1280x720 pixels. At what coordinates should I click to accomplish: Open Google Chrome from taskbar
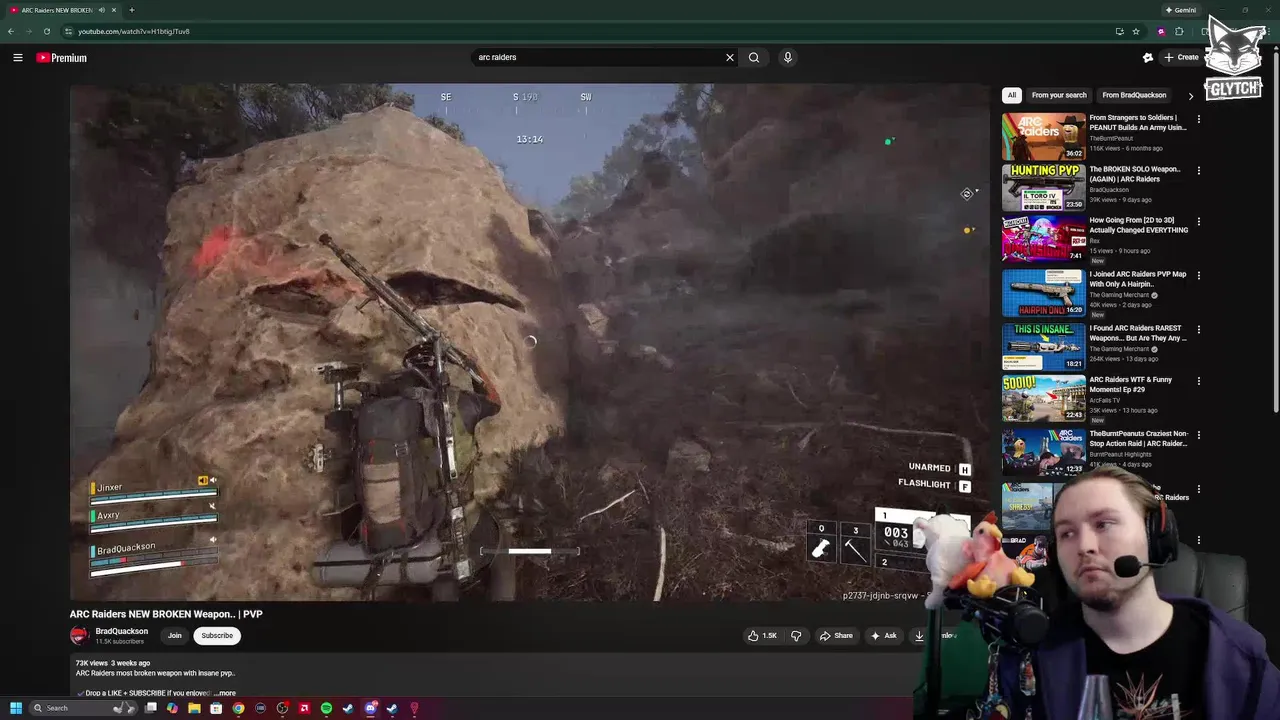click(x=238, y=708)
